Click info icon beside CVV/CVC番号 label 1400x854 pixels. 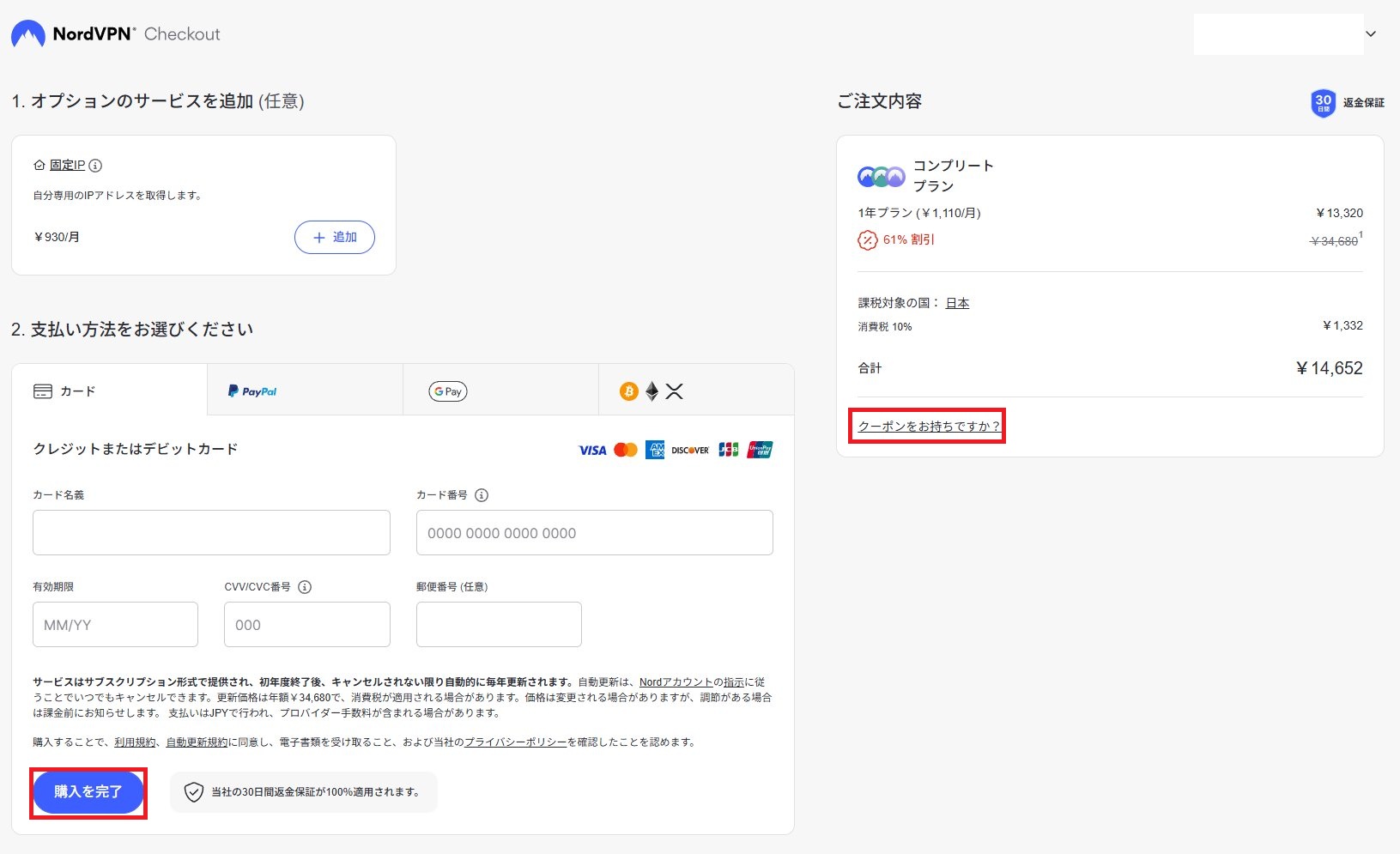(305, 587)
